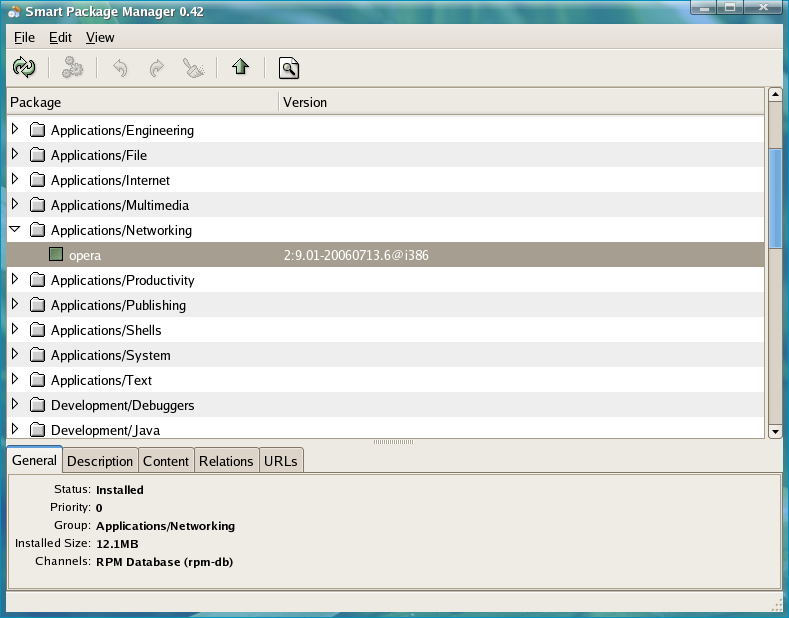Image resolution: width=789 pixels, height=618 pixels.
Task: Click the Find magnifier toolbar icon
Action: [x=289, y=68]
